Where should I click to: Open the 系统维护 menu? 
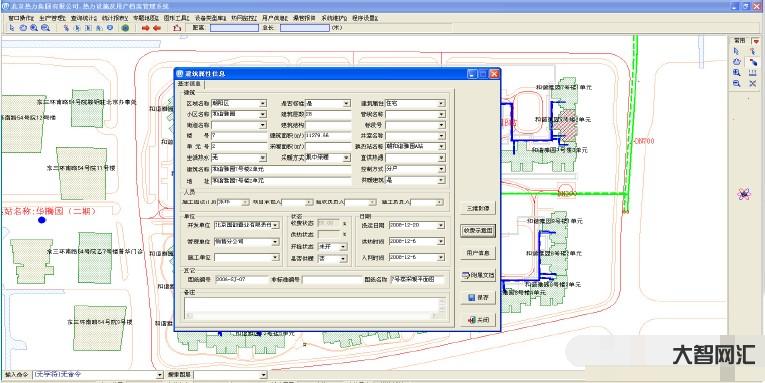[334, 18]
